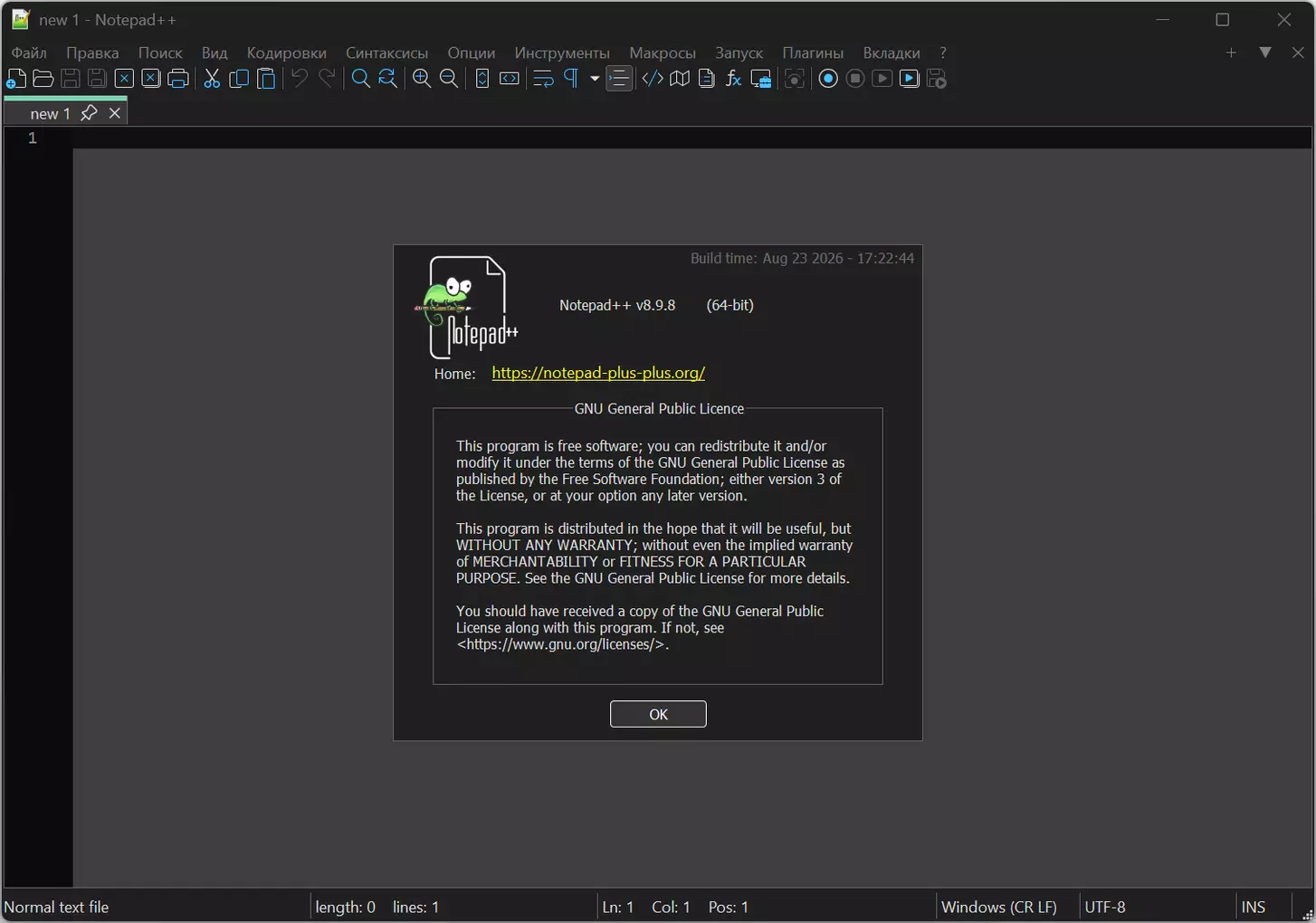Open the Плагины menu
Viewport: 1316px width, 923px height.
click(x=813, y=52)
